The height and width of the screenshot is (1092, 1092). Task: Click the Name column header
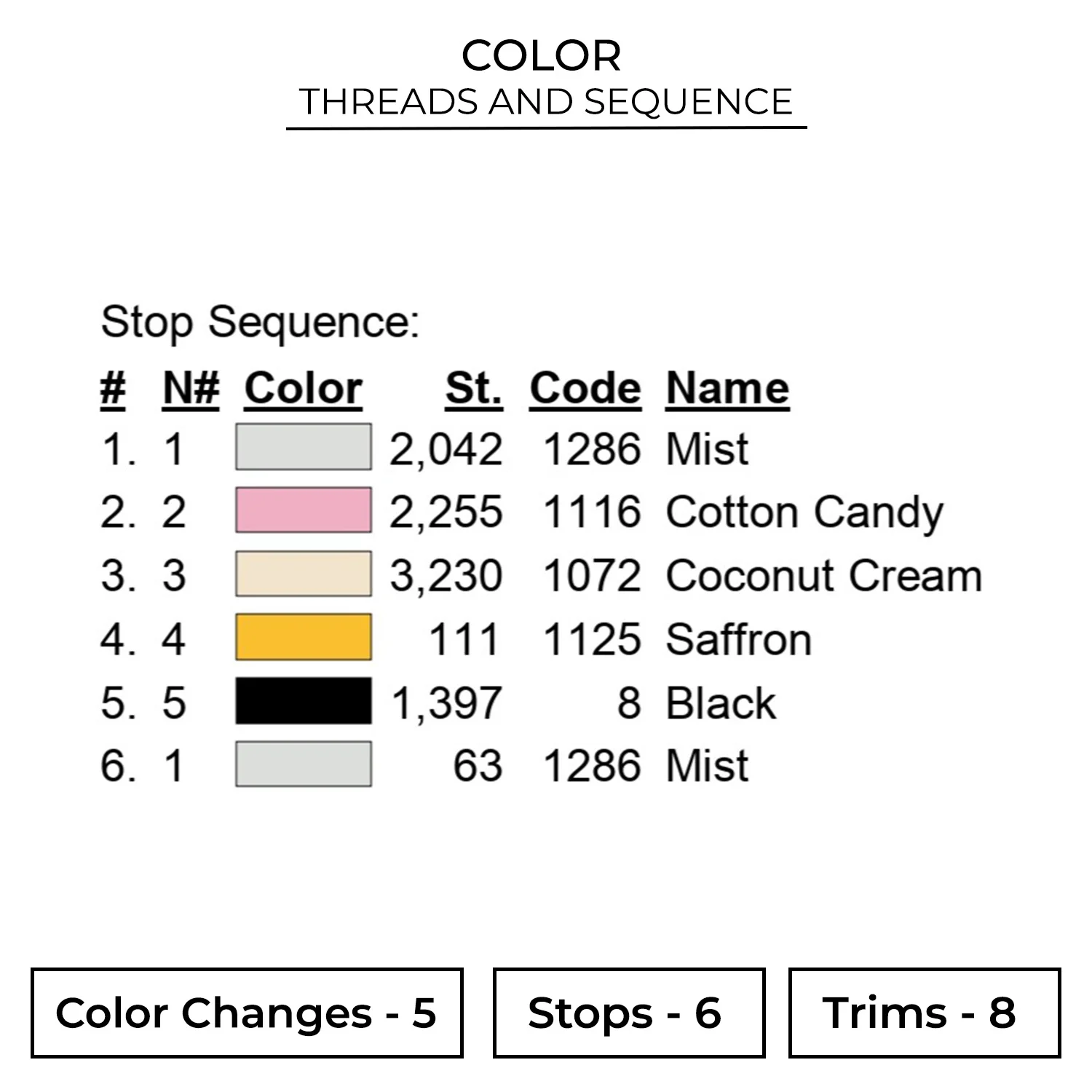[x=727, y=388]
